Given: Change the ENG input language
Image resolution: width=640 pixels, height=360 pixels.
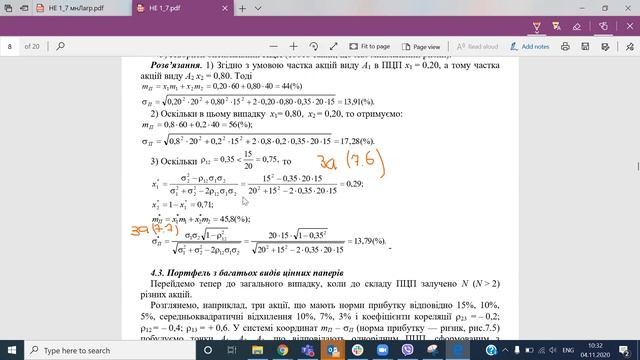Looking at the screenshot, I should pos(568,350).
